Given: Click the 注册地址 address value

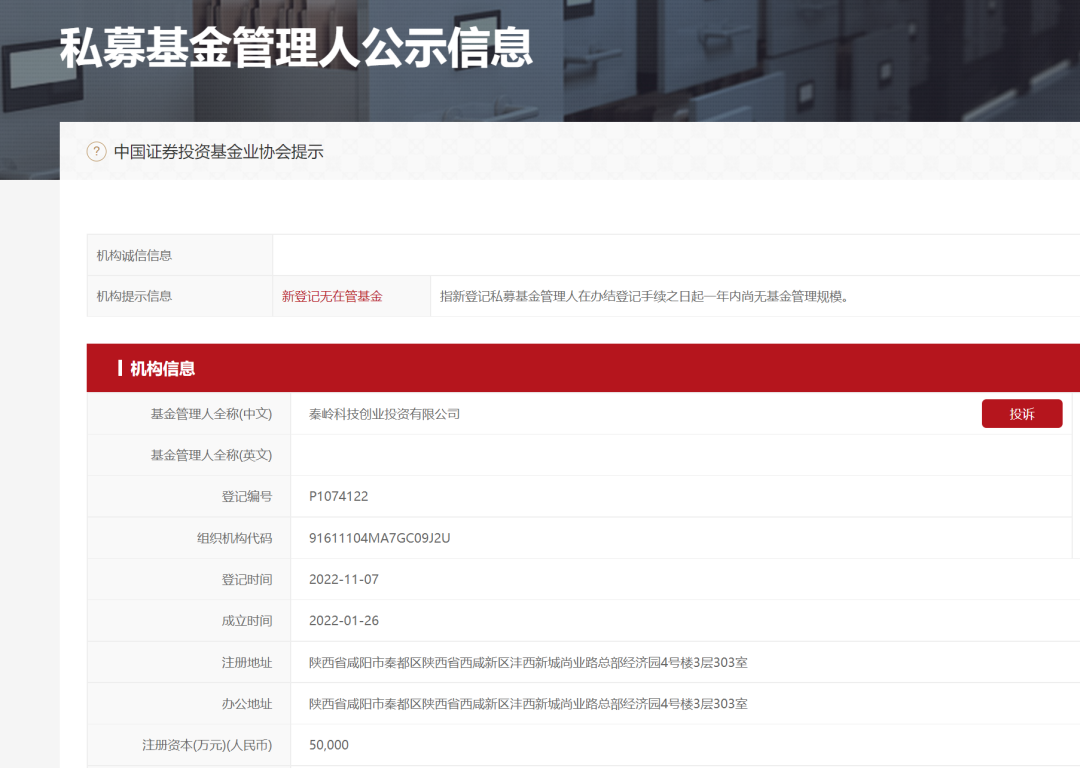Looking at the screenshot, I should click(x=528, y=662).
